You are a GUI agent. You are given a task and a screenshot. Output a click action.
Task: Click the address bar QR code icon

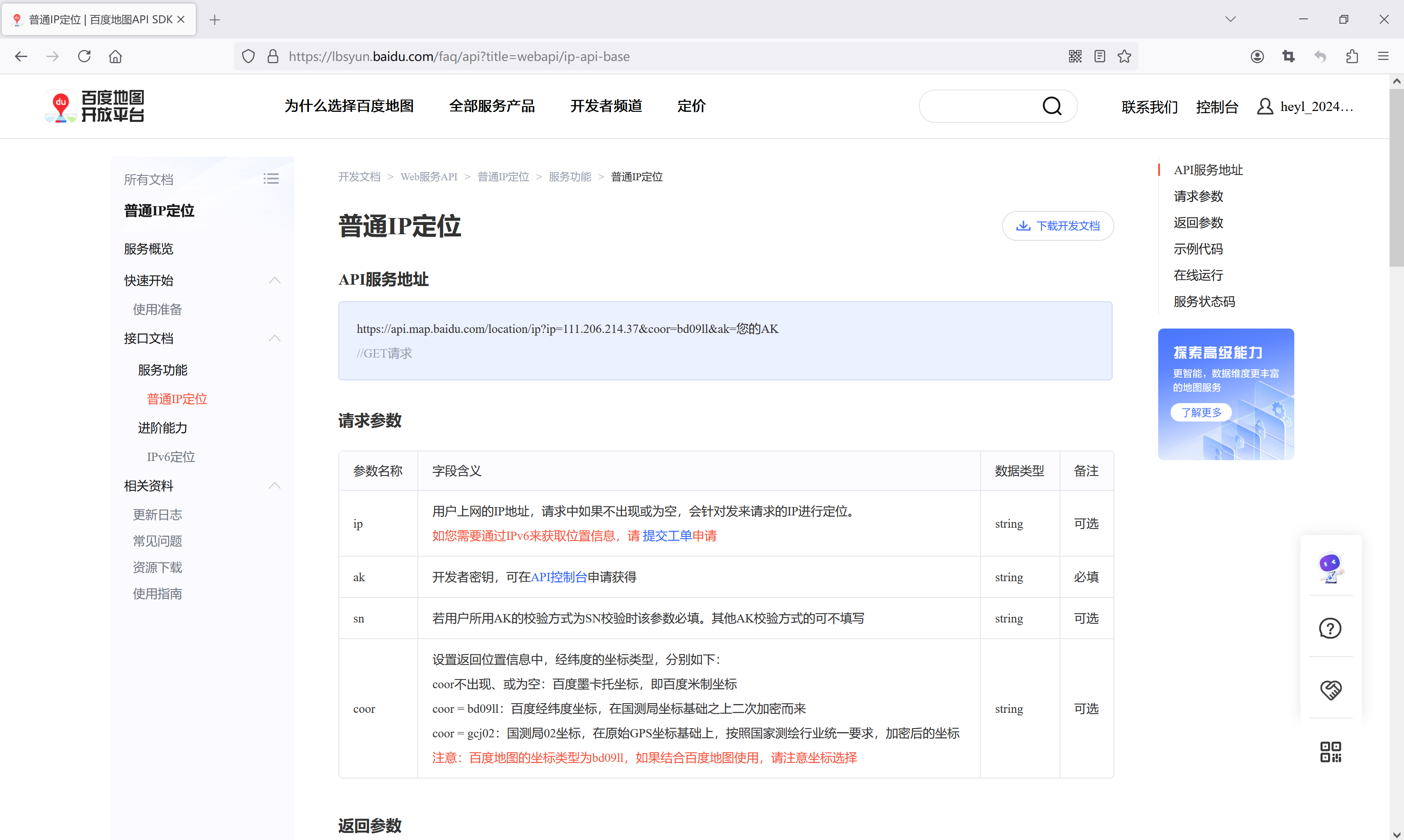click(x=1075, y=56)
